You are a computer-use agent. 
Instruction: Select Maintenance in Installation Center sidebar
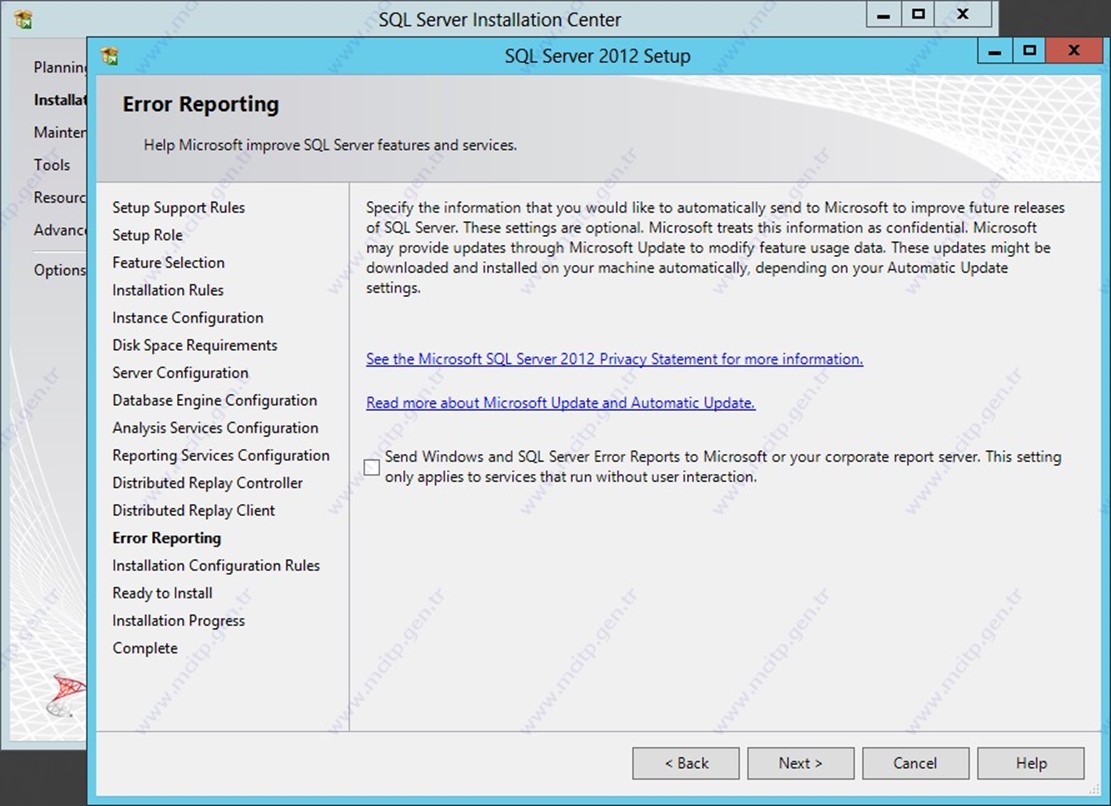point(60,132)
